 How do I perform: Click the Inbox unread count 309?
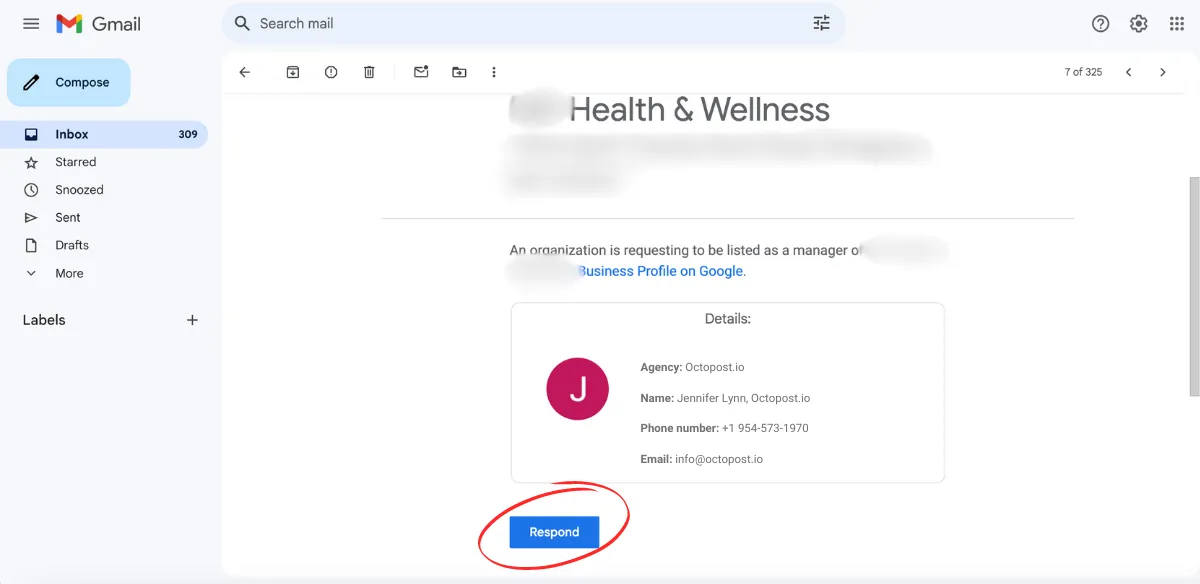(188, 134)
